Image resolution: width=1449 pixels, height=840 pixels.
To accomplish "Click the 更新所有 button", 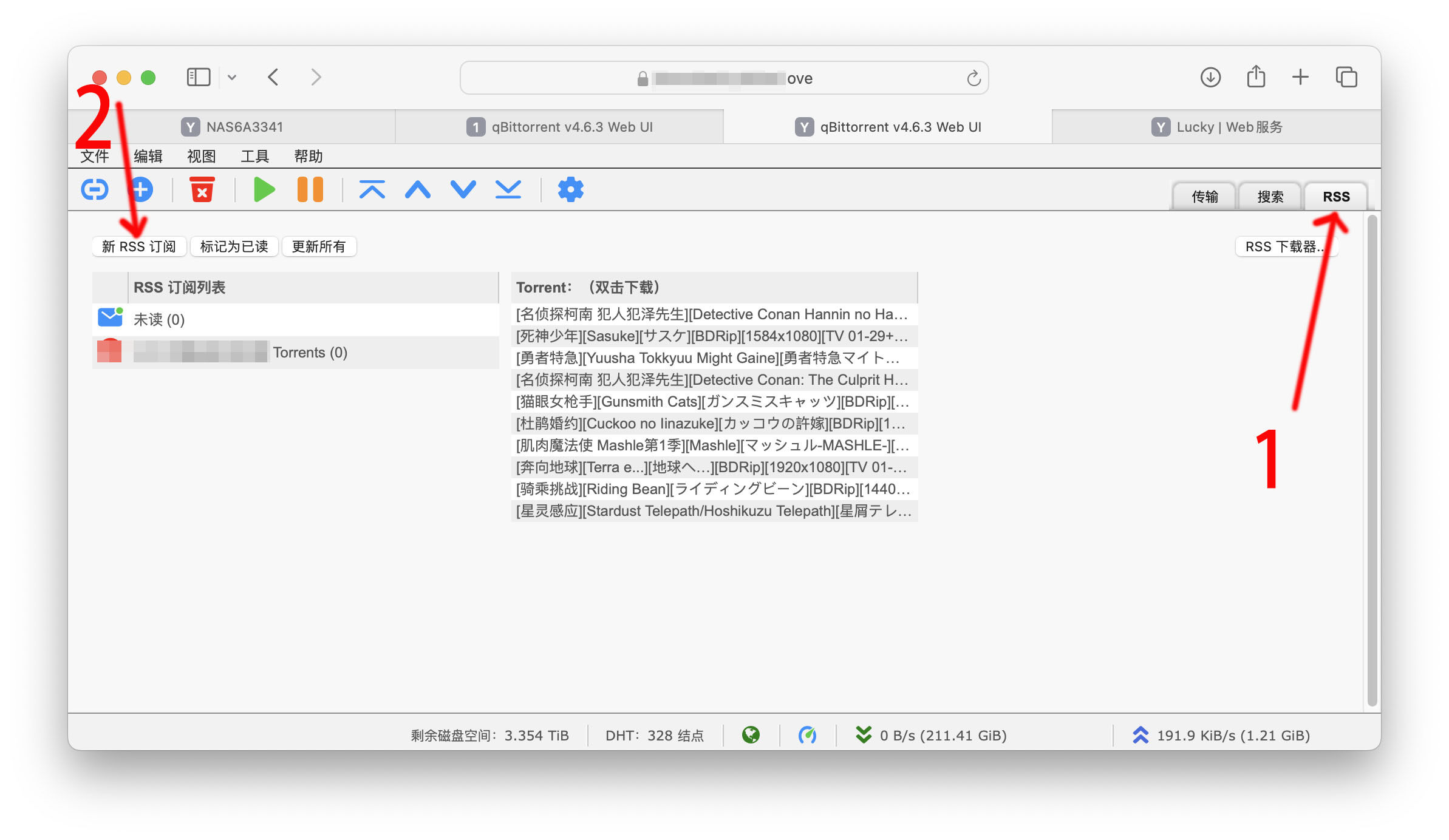I will [318, 246].
